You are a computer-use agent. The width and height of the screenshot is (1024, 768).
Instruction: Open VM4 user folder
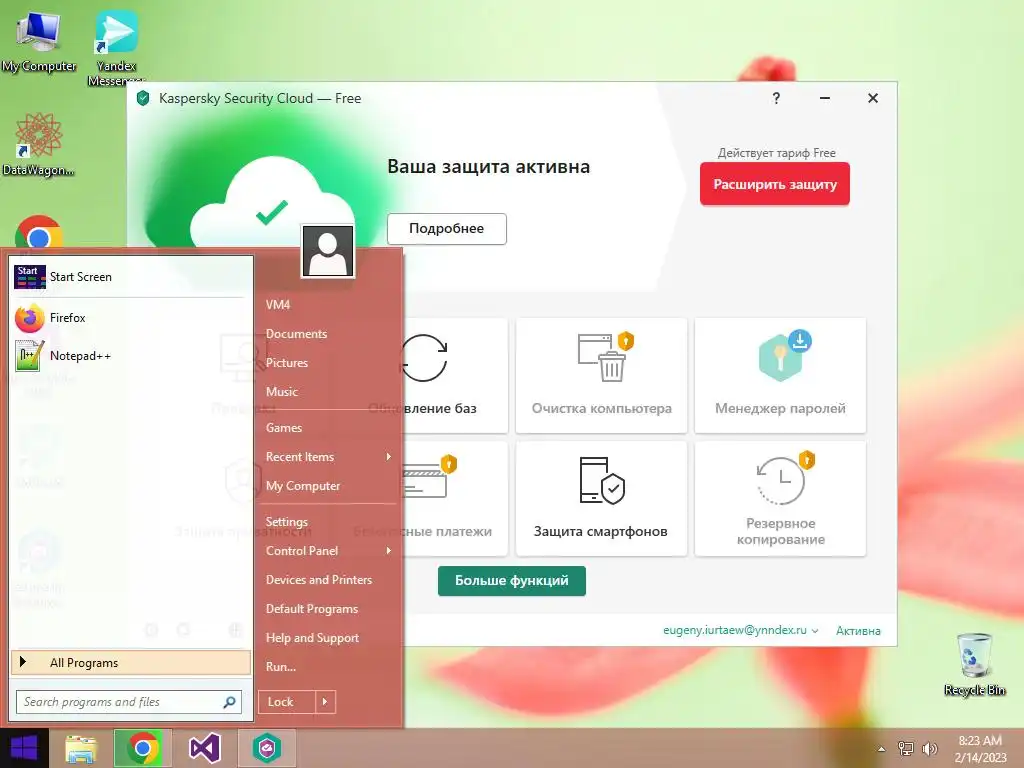[x=278, y=304]
